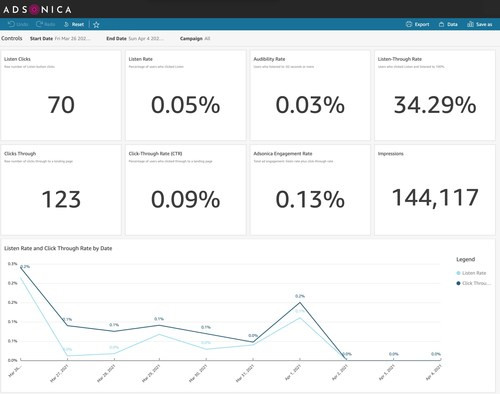
Task: Toggle Listen Rate series in legend
Action: (471, 273)
